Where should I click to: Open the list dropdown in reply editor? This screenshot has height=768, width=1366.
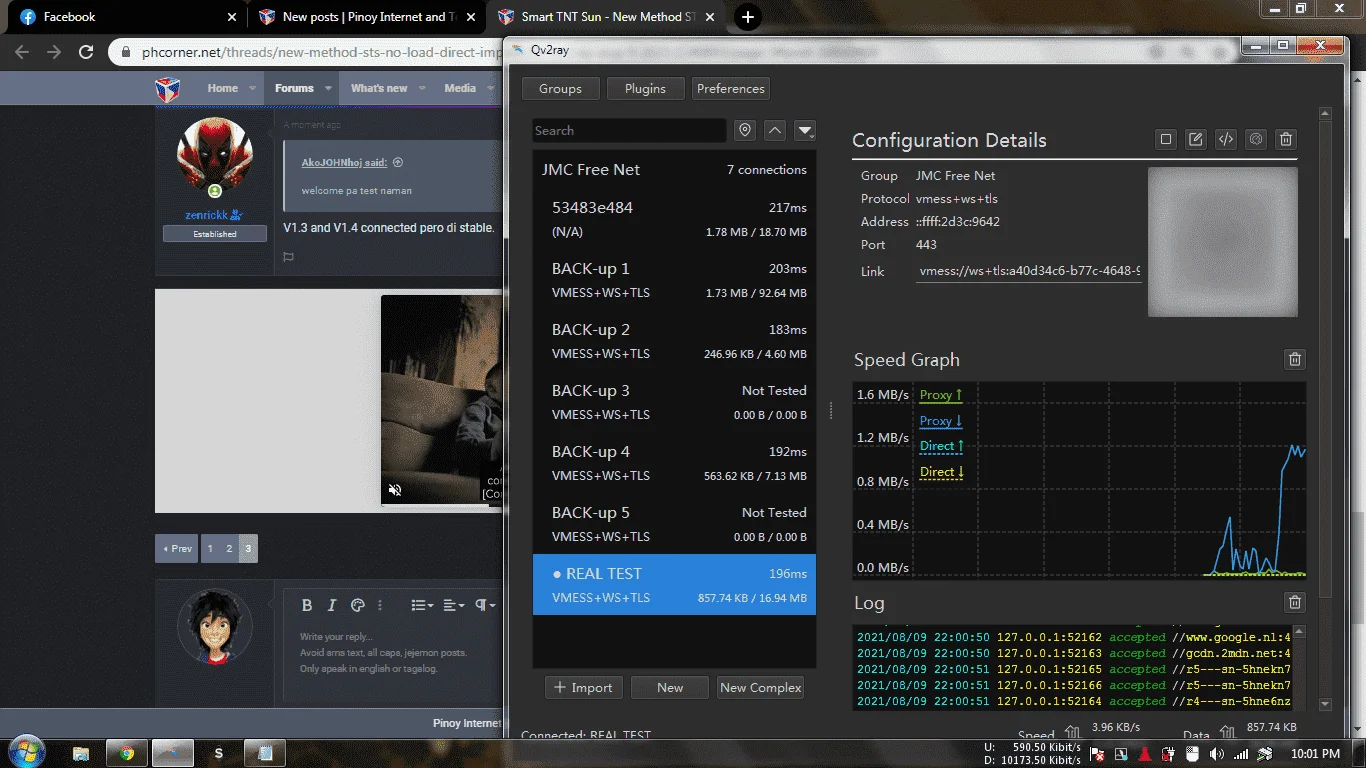pyautogui.click(x=423, y=605)
